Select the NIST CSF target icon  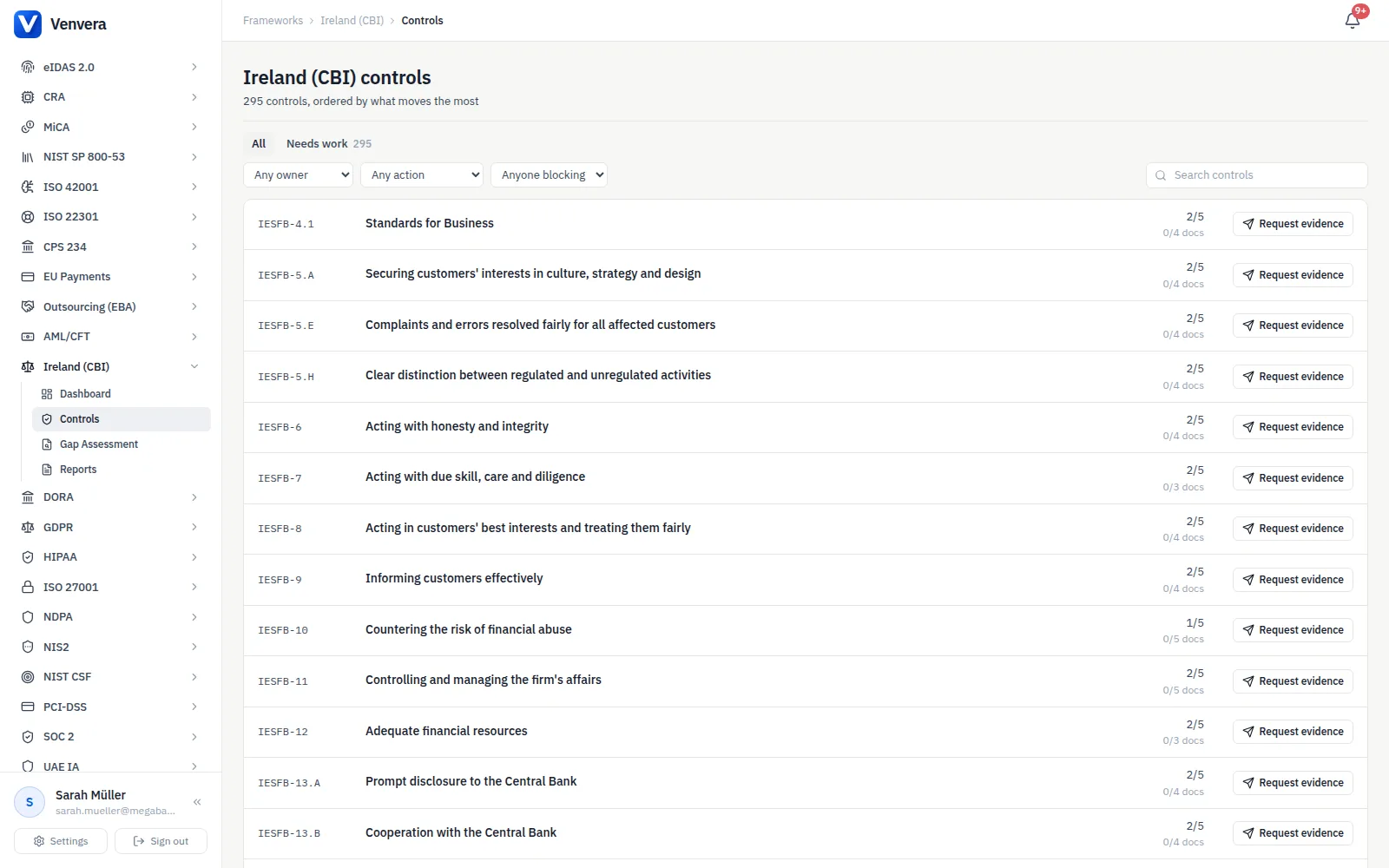pyautogui.click(x=28, y=677)
